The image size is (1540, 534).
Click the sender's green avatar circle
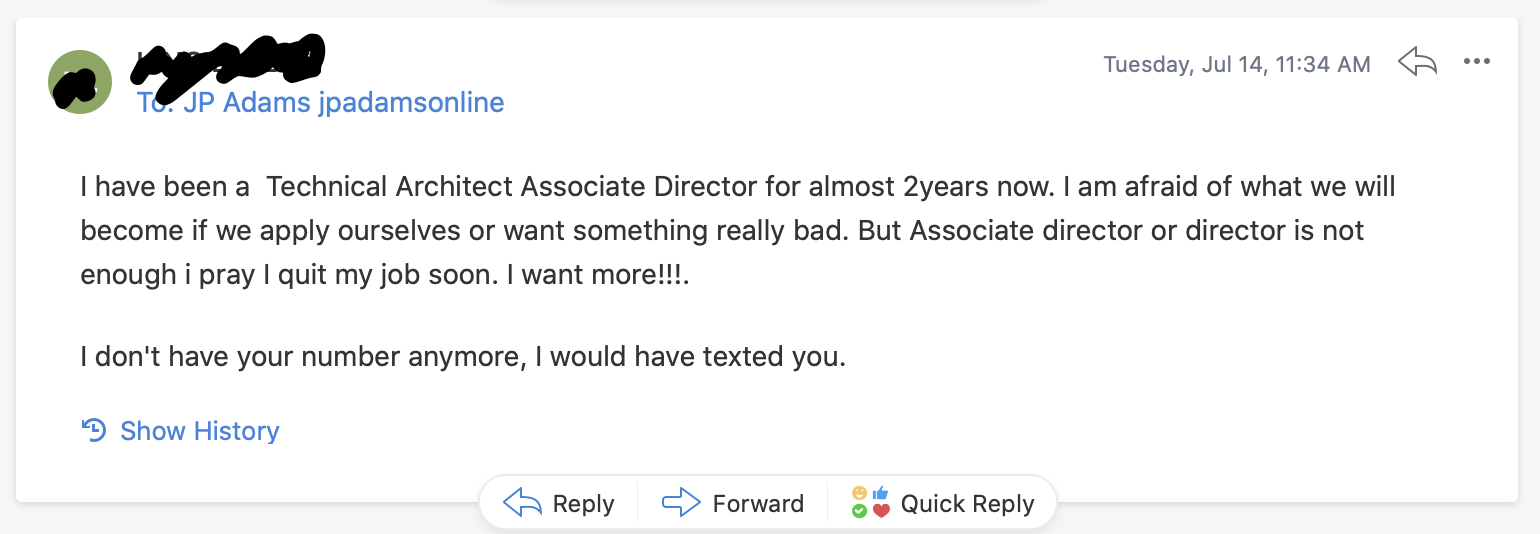[x=80, y=82]
